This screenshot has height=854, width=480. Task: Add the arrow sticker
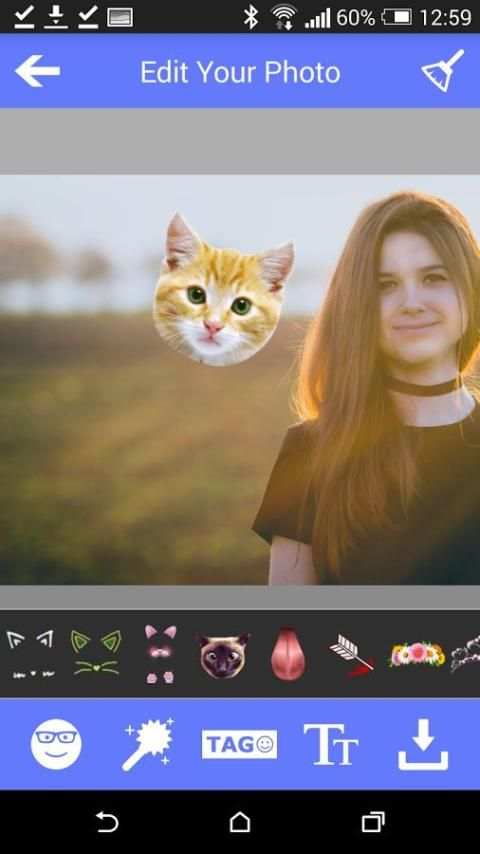[351, 654]
